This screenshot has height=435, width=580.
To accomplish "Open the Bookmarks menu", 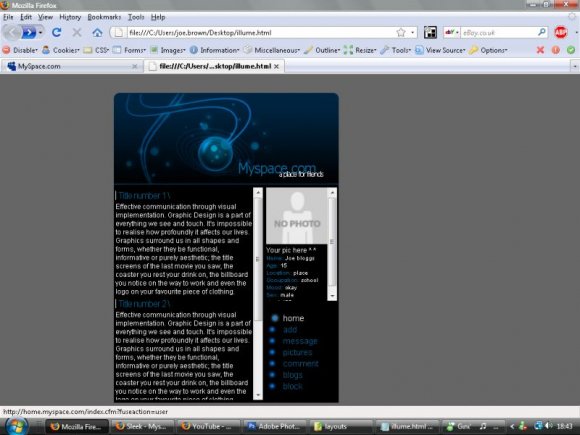I will (104, 17).
